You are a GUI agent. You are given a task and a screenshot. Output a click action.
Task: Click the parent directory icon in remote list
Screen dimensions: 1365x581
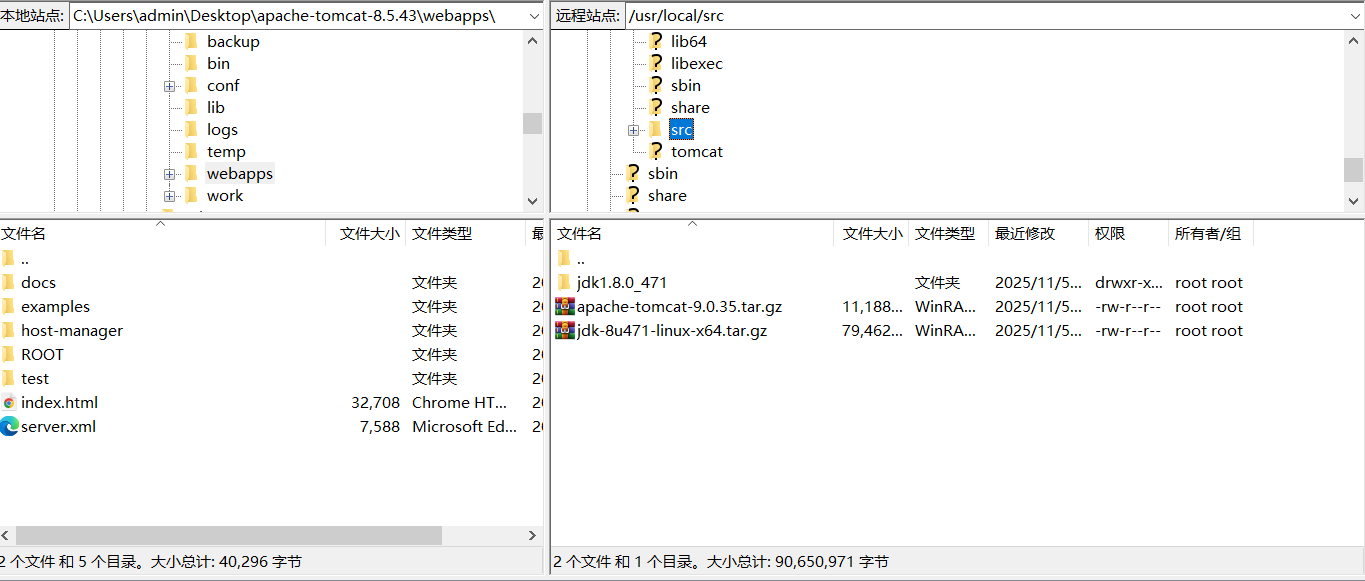(564, 258)
